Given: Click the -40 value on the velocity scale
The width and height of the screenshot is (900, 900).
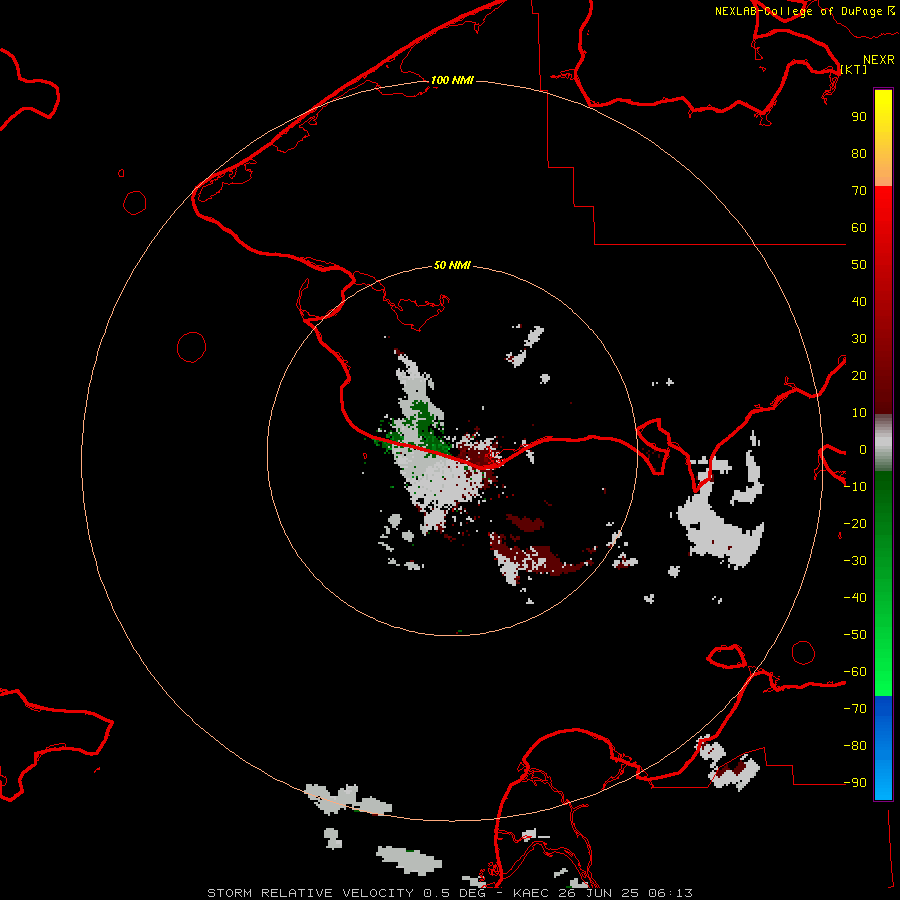Looking at the screenshot, I should coord(855,598).
